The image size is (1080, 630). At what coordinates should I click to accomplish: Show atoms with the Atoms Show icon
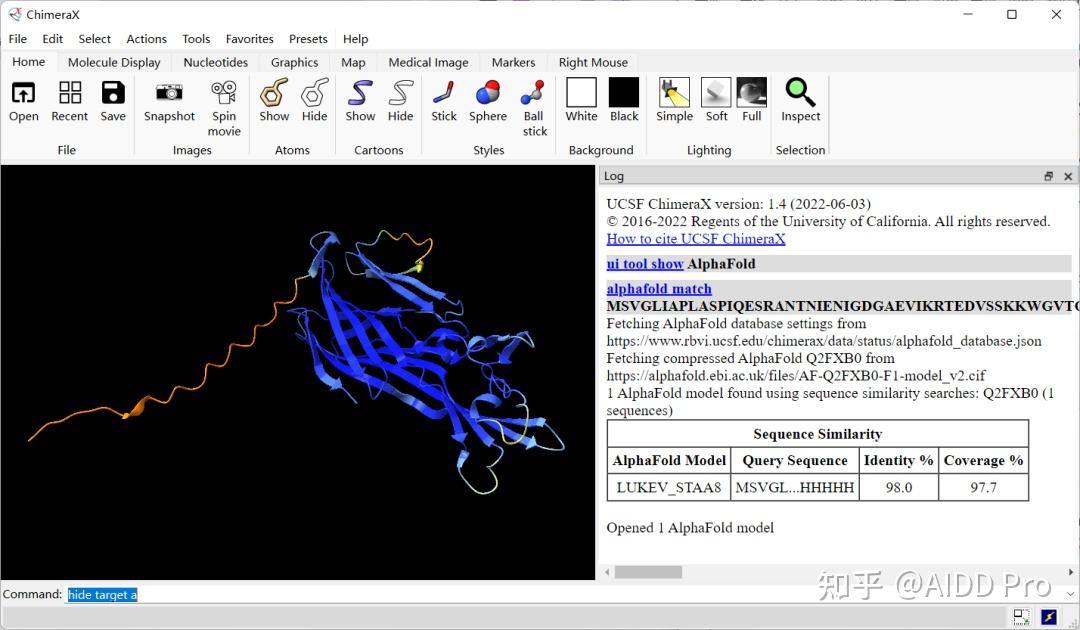[274, 100]
